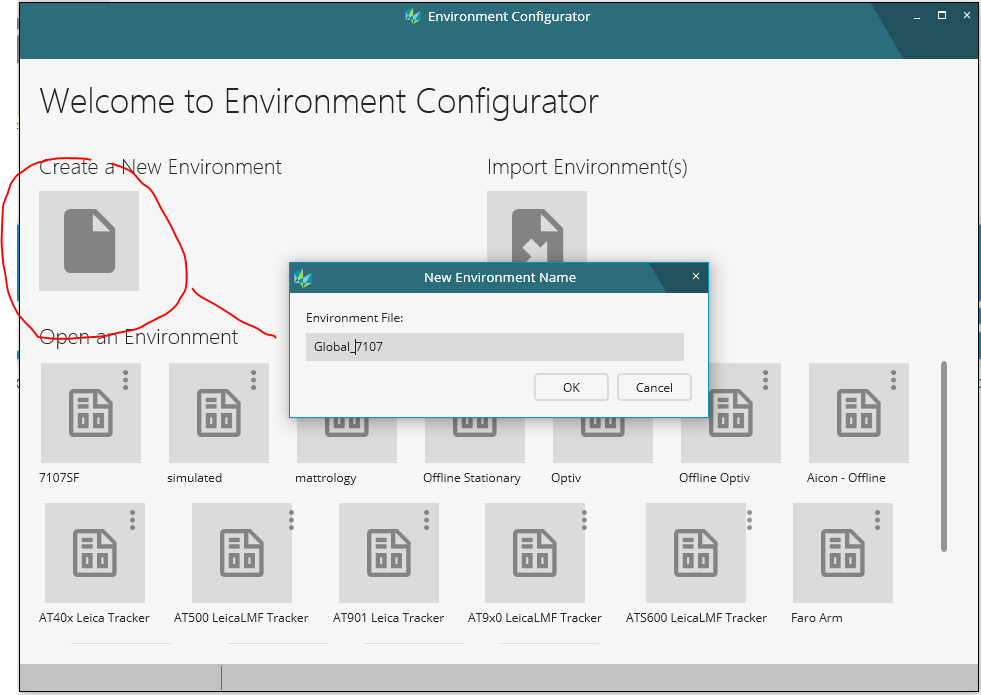981x695 pixels.
Task: Cancel the New Environment Name dialog
Action: [654, 387]
